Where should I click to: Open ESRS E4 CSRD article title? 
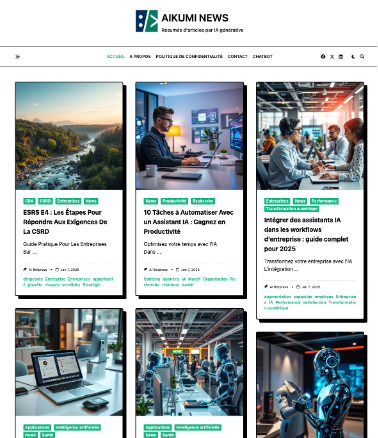(x=65, y=222)
